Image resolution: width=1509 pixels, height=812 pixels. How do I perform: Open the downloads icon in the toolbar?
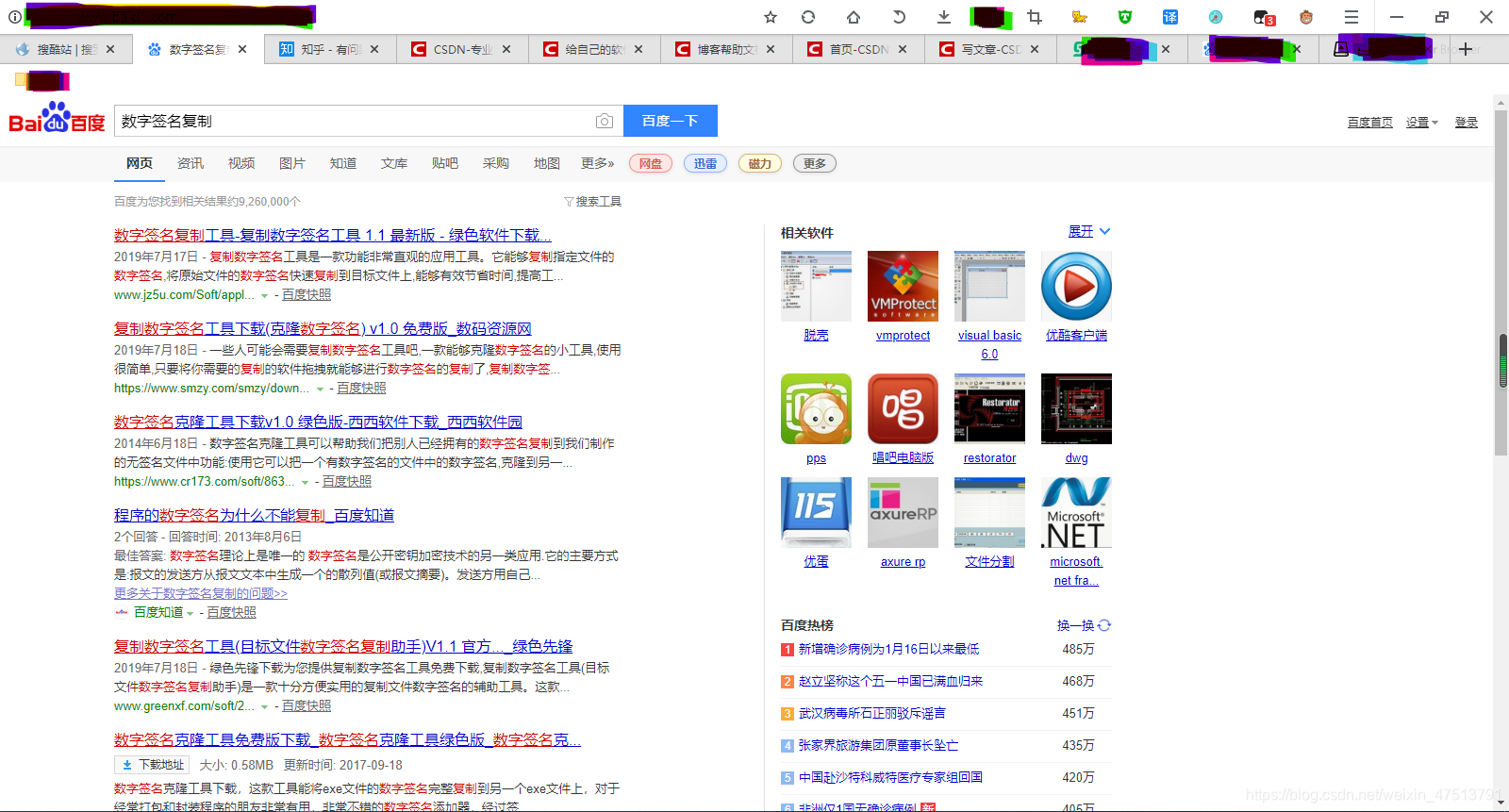944,17
